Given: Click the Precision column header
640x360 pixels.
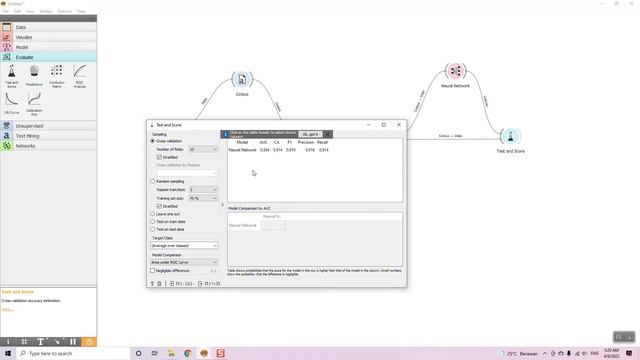Looking at the screenshot, I should click(x=306, y=142).
